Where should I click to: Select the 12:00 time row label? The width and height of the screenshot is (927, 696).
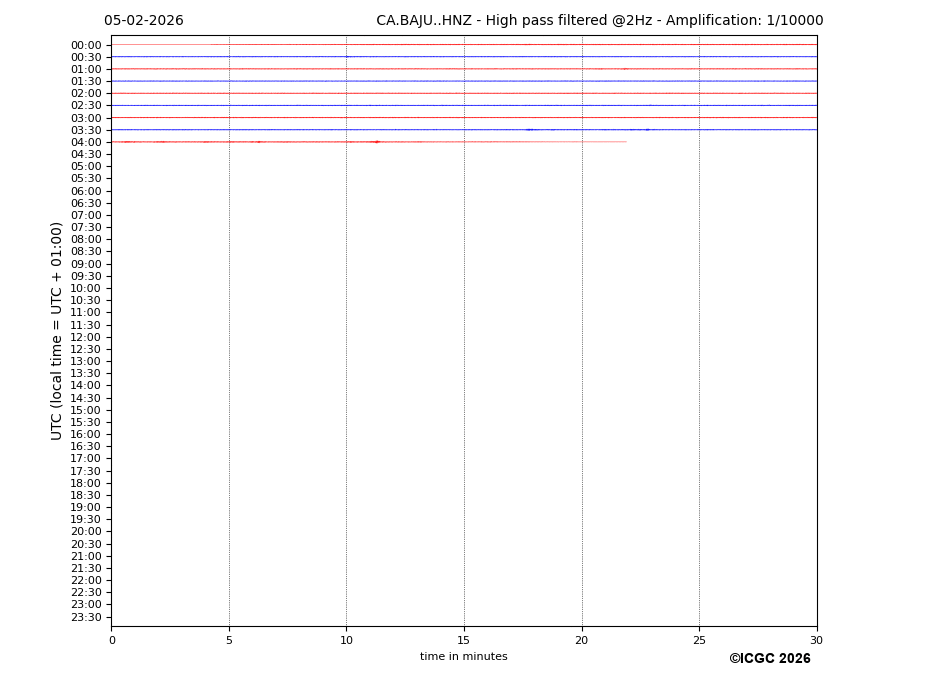pos(86,337)
